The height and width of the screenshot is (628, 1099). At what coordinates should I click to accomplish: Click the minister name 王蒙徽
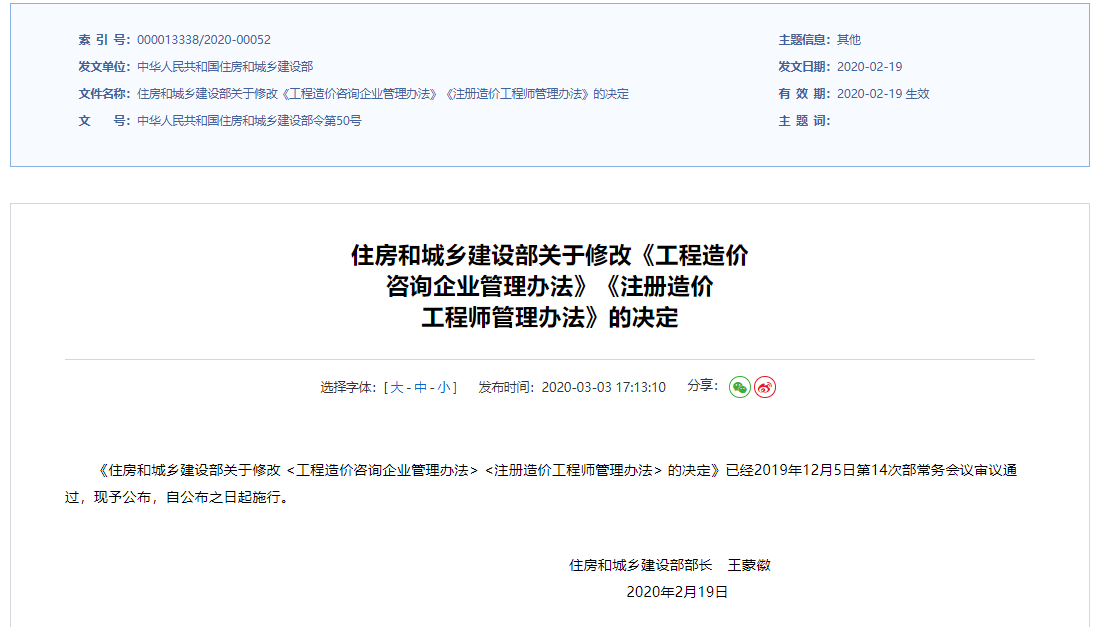749,565
